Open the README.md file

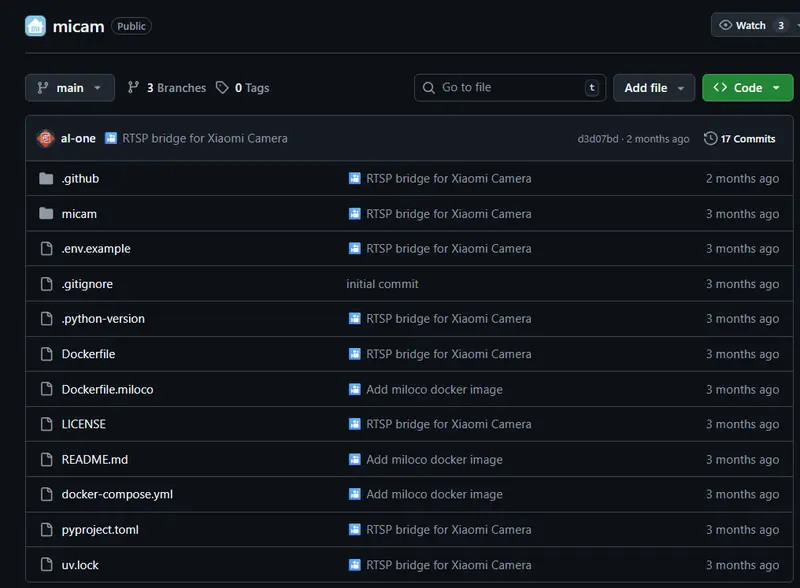tap(94, 460)
